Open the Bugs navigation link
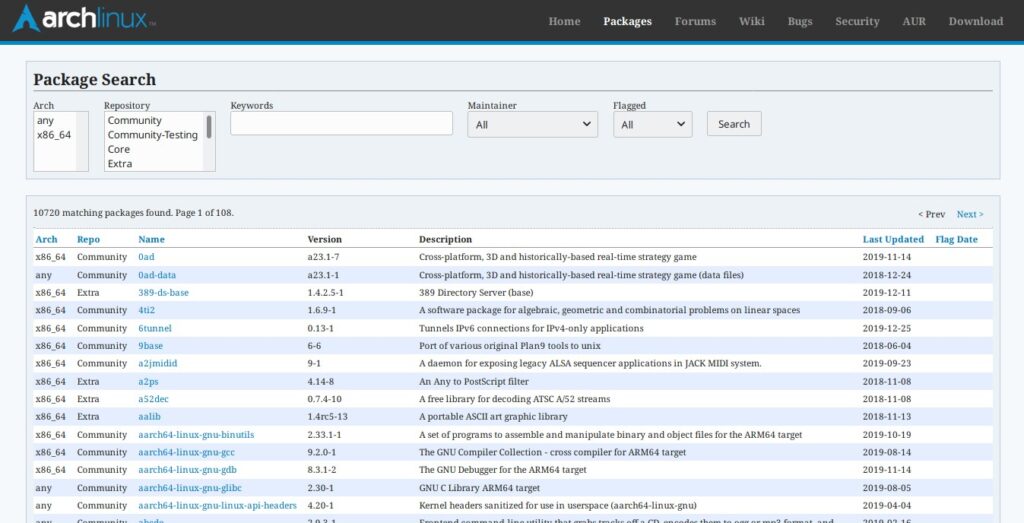 [x=799, y=21]
